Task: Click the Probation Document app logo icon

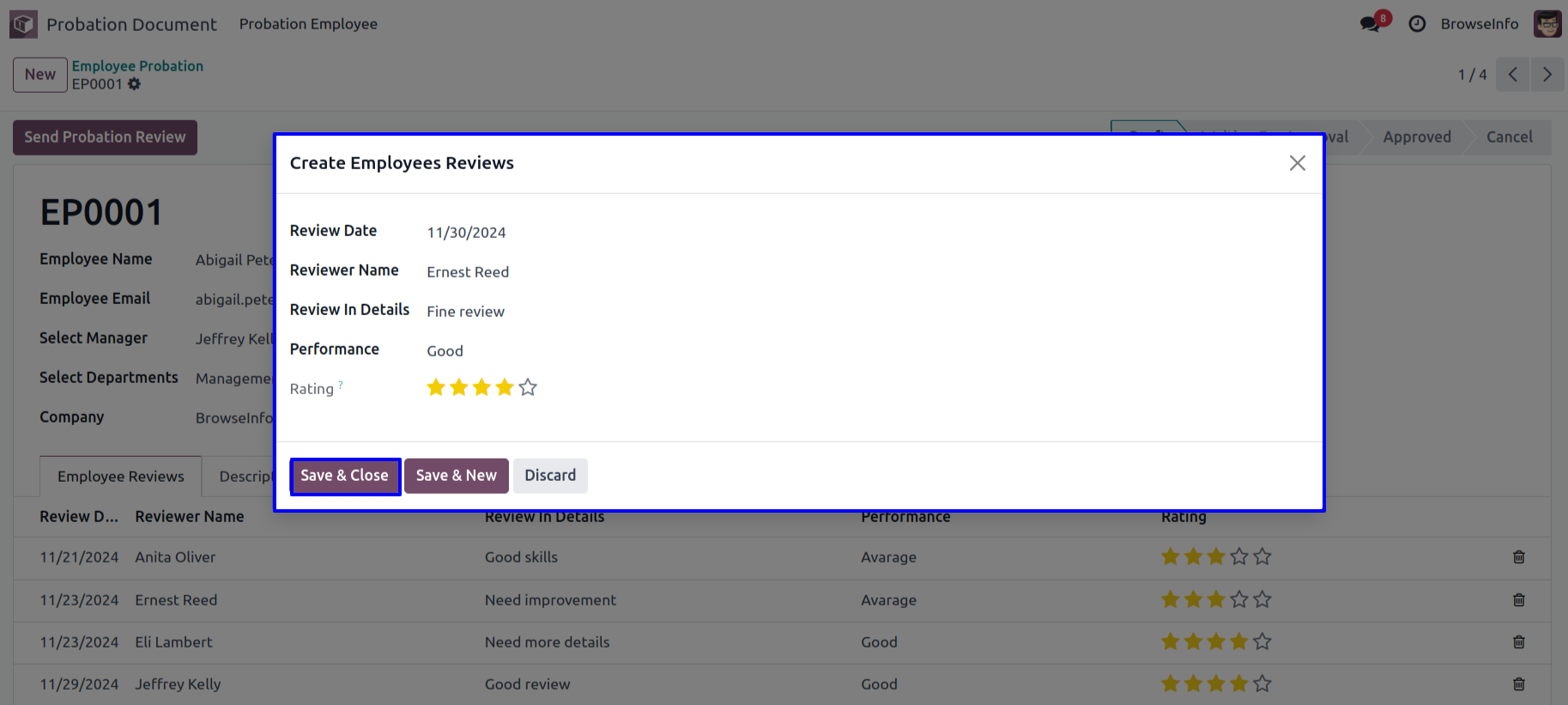Action: (x=23, y=24)
